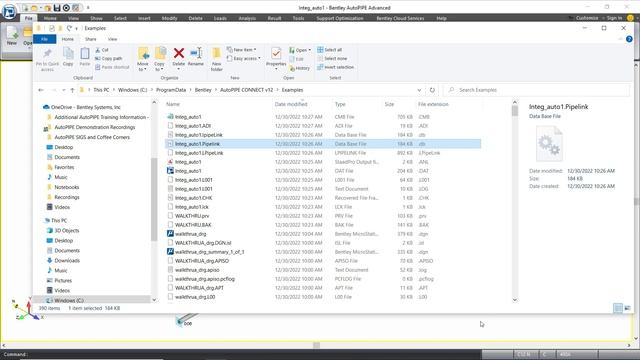Click the Back navigation arrow
Viewport: 640px width, 360px height.
41,90
